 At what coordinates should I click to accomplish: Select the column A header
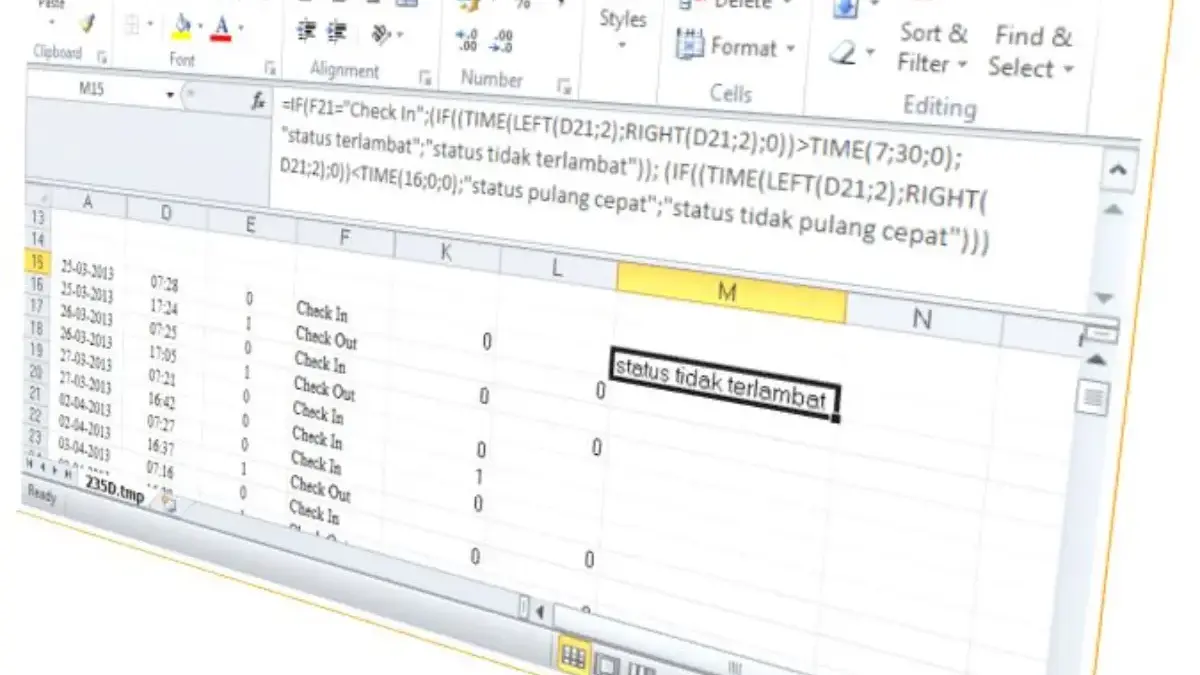click(x=88, y=201)
